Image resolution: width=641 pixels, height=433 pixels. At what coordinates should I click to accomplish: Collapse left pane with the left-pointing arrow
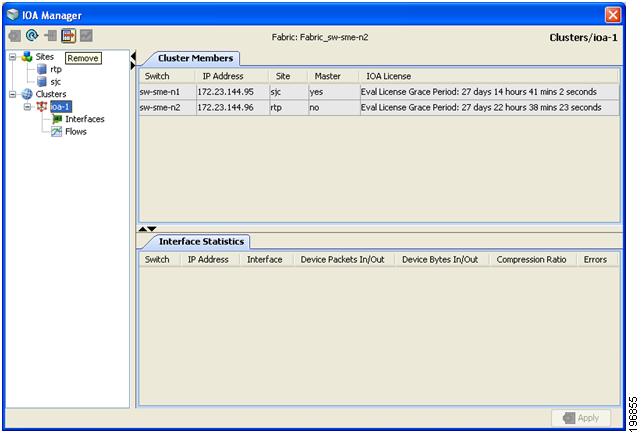133,56
